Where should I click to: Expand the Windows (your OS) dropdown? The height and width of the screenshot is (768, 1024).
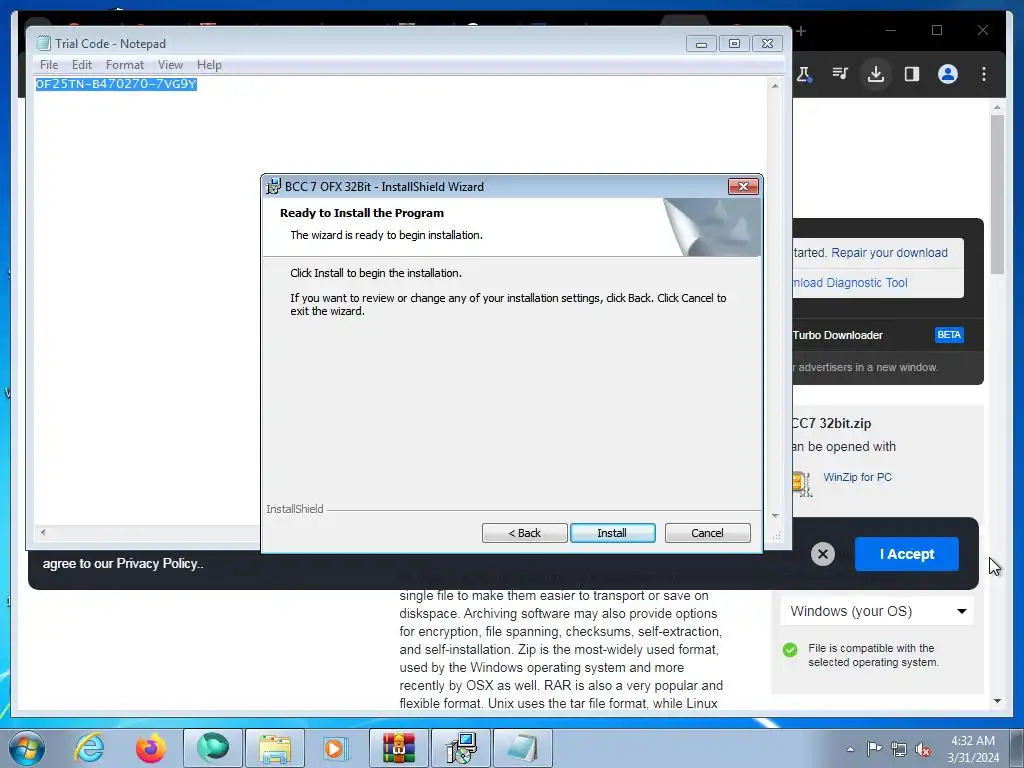click(877, 611)
